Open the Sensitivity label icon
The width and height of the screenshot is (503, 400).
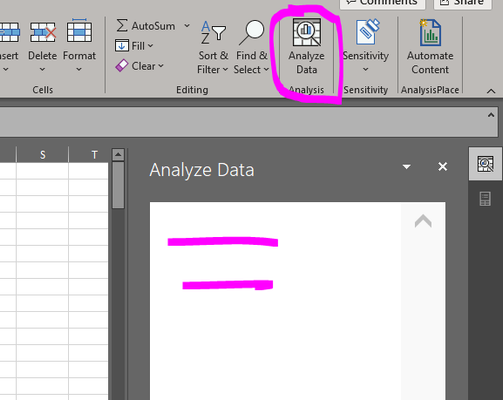coord(368,32)
